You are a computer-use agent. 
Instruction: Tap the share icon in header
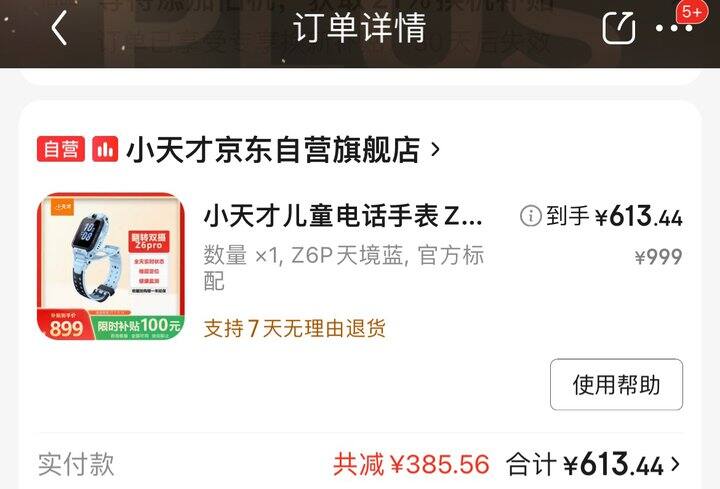[619, 28]
